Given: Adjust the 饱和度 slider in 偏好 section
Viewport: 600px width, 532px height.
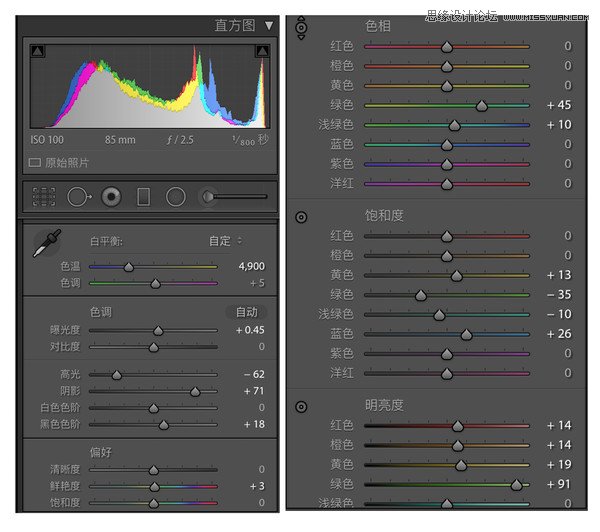Looking at the screenshot, I should click(153, 503).
